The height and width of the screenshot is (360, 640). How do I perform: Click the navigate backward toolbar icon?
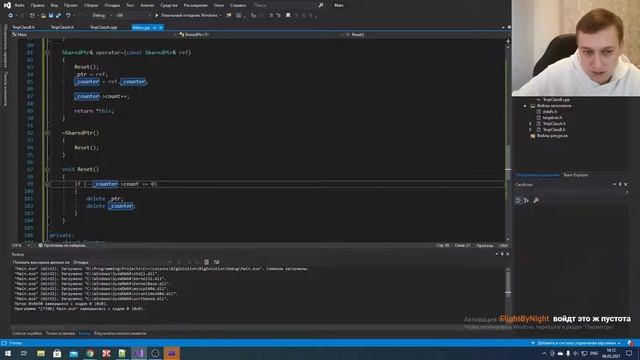tap(11, 16)
